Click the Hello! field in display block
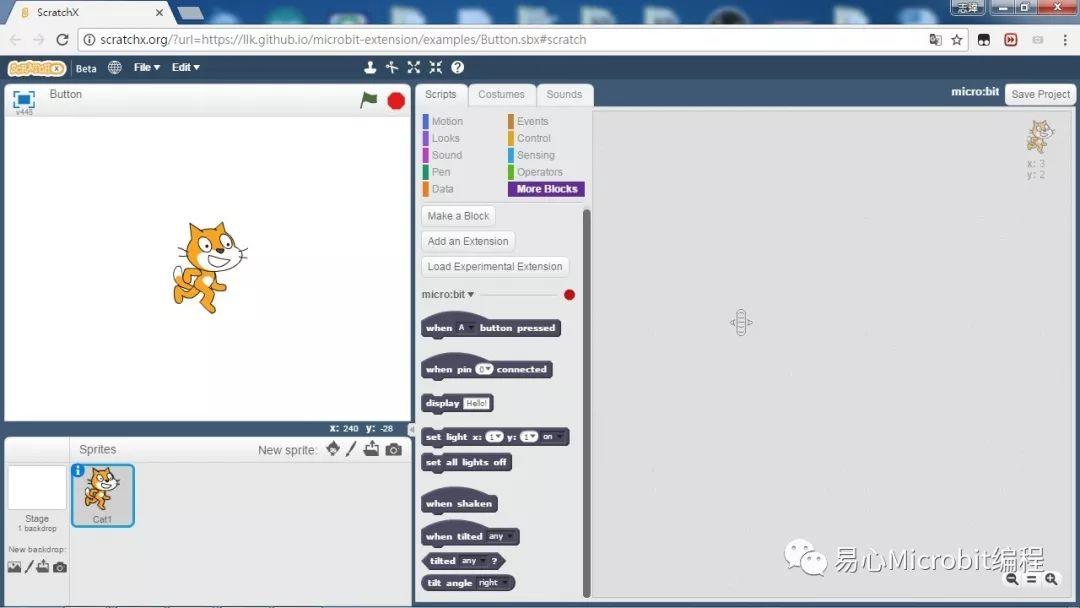The width and height of the screenshot is (1080, 608). point(476,403)
